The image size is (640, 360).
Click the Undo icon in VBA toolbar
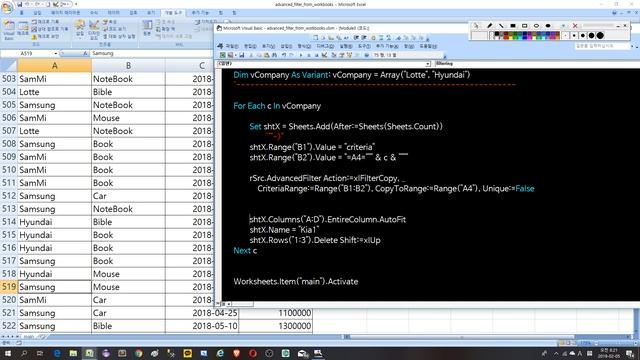coord(284,55)
